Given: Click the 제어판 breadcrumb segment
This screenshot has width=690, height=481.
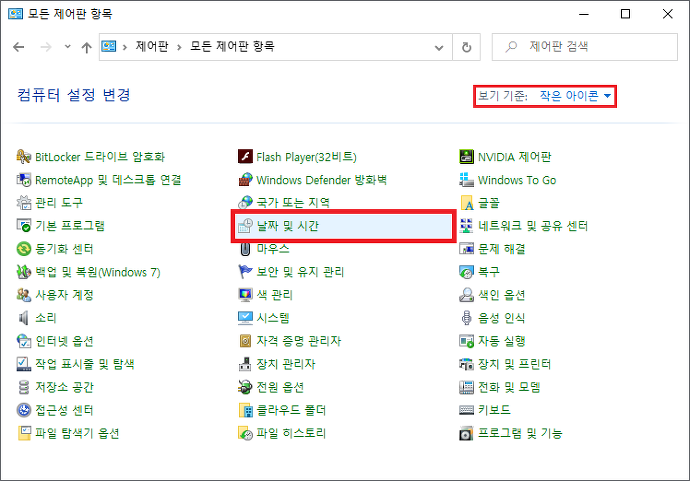Looking at the screenshot, I should coord(152,46).
